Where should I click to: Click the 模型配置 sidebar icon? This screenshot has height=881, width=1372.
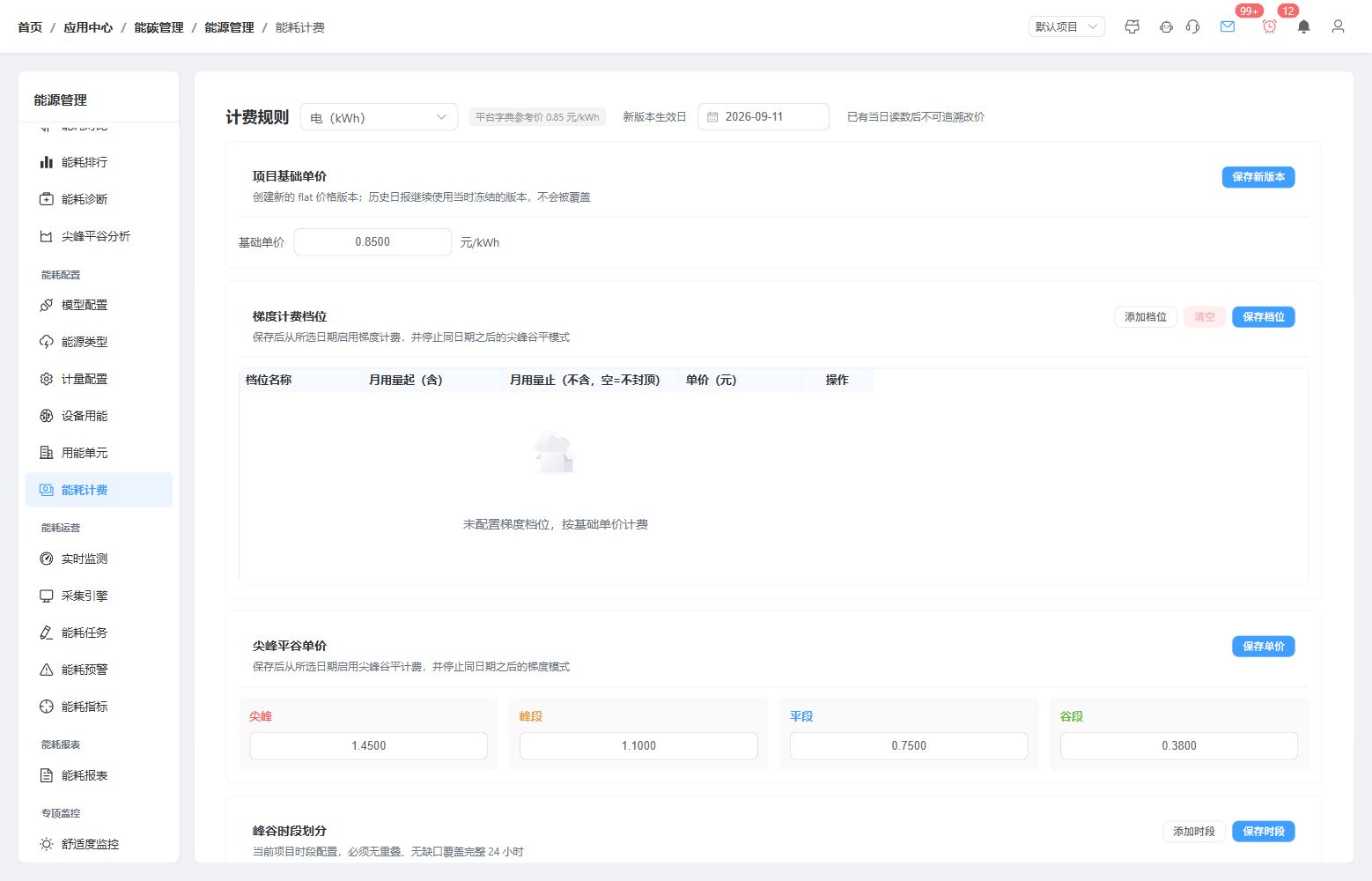pos(47,305)
